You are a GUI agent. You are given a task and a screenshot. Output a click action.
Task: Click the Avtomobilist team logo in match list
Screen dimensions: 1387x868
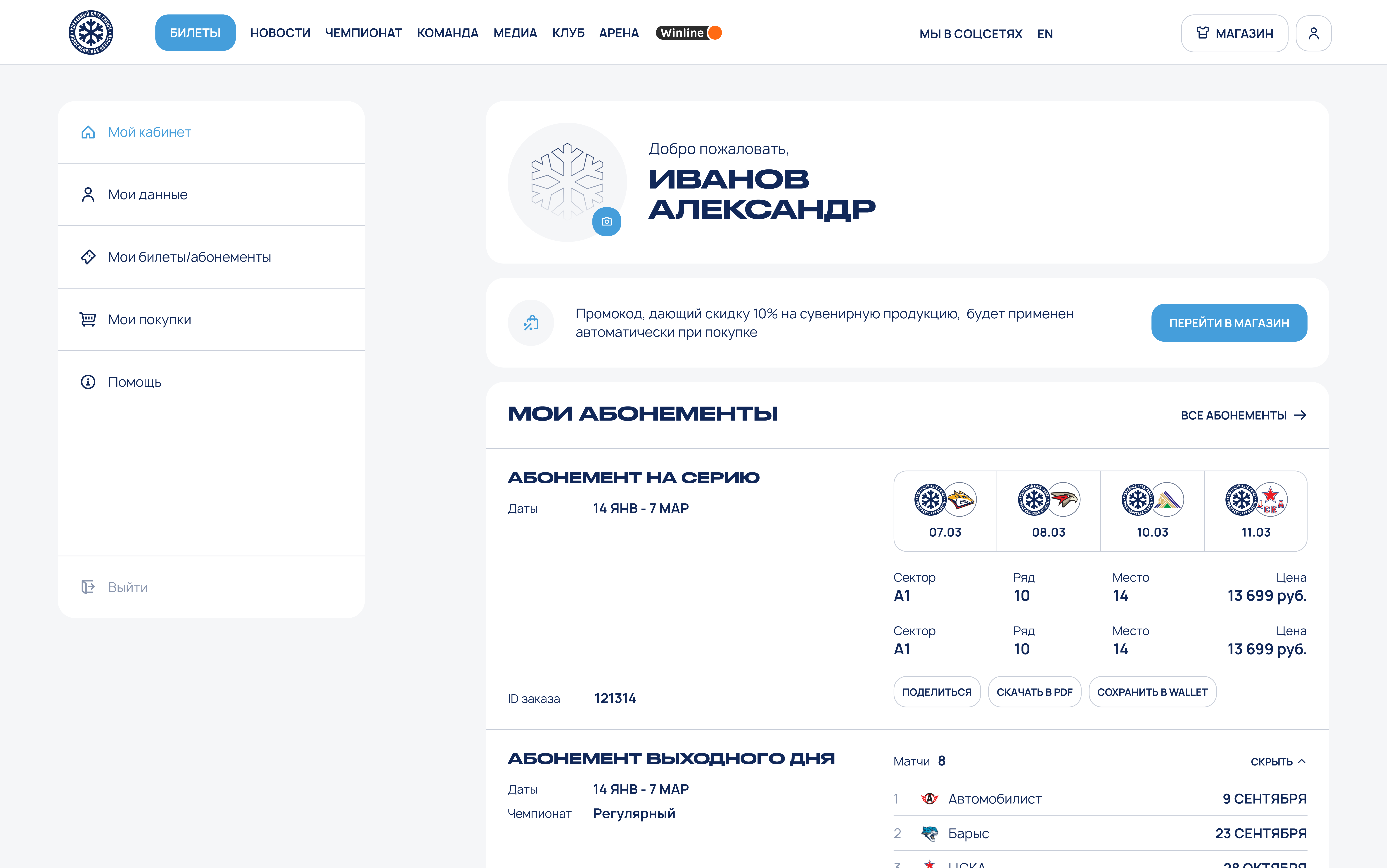[x=929, y=798]
